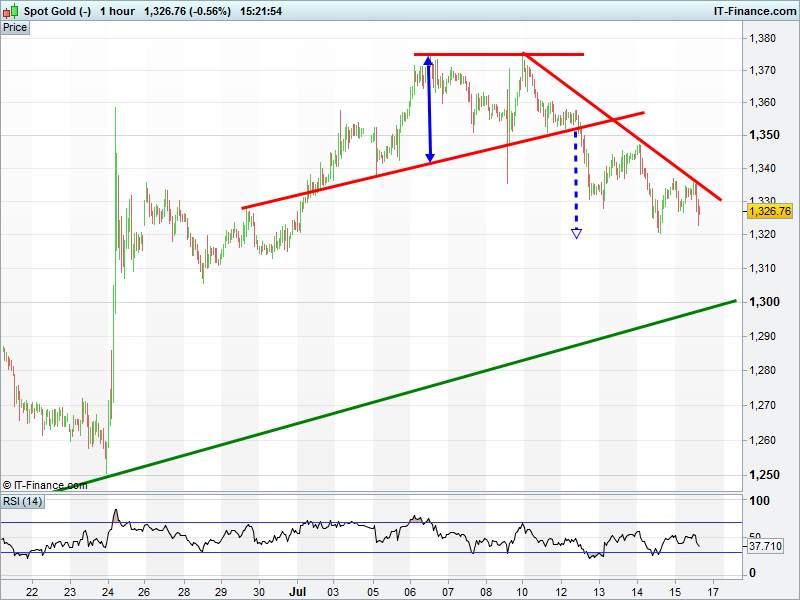The height and width of the screenshot is (600, 800).
Task: Click the 22 date label on time axis
Action: click(32, 592)
